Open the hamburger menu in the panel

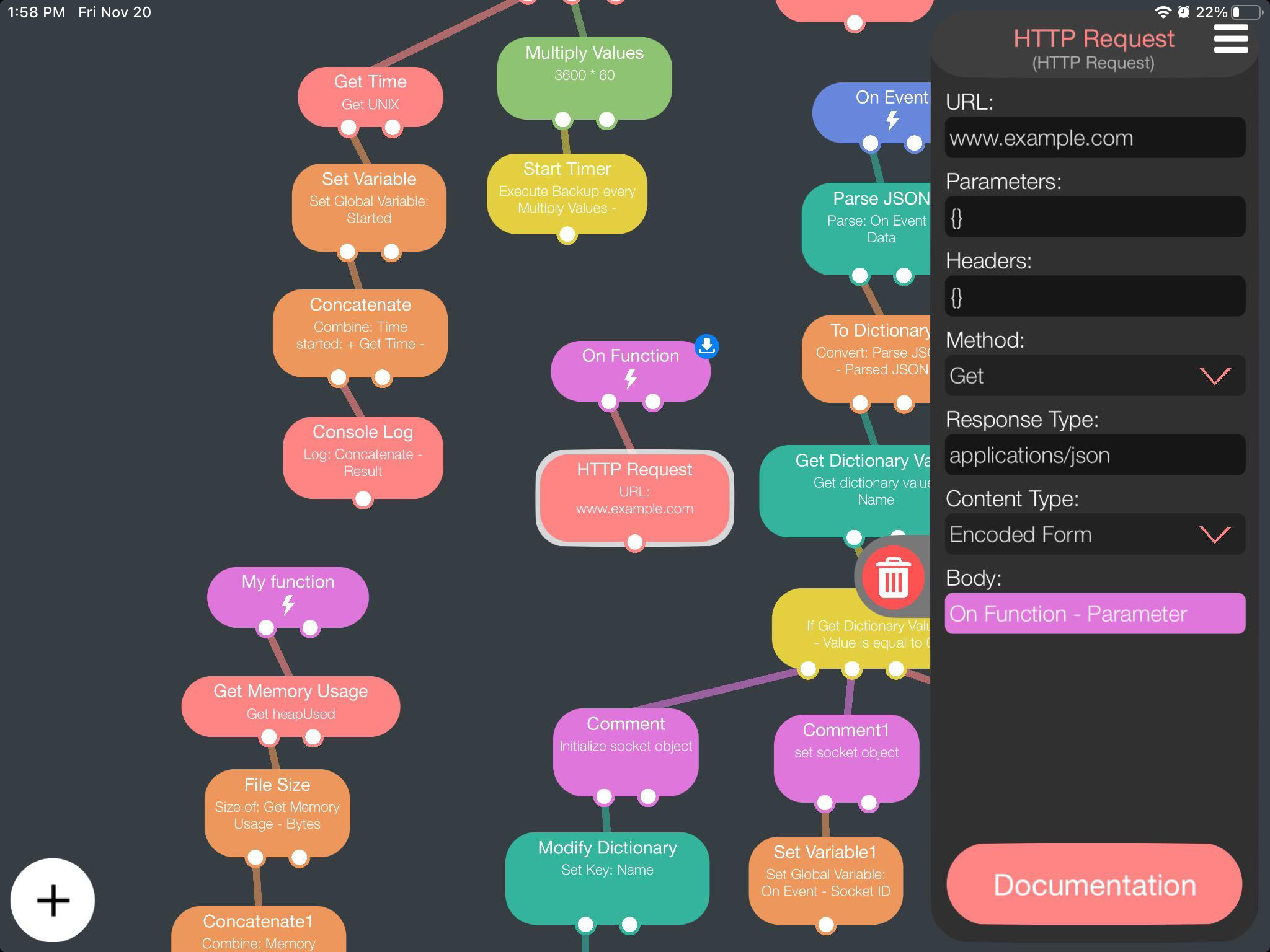[x=1230, y=38]
